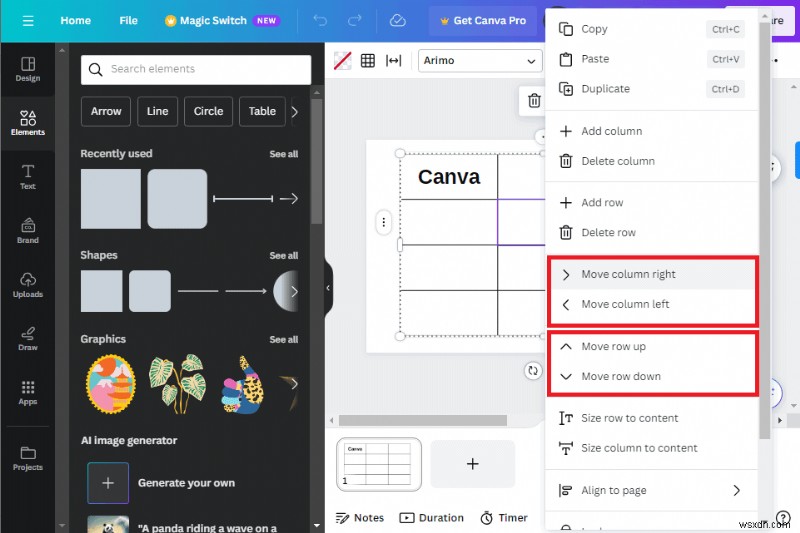Image resolution: width=800 pixels, height=533 pixels.
Task: Click the trash delete icon above the table
Action: point(534,100)
